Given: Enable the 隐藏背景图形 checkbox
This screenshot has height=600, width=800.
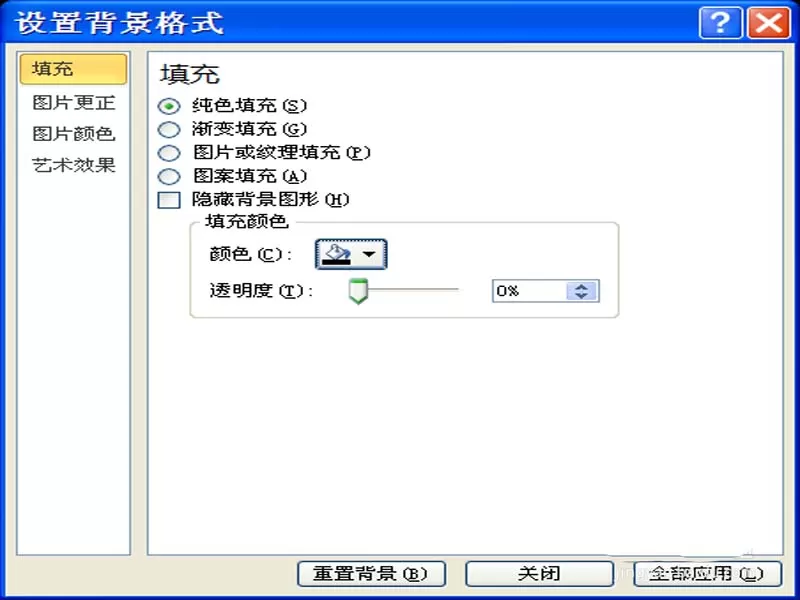Looking at the screenshot, I should tap(169, 200).
